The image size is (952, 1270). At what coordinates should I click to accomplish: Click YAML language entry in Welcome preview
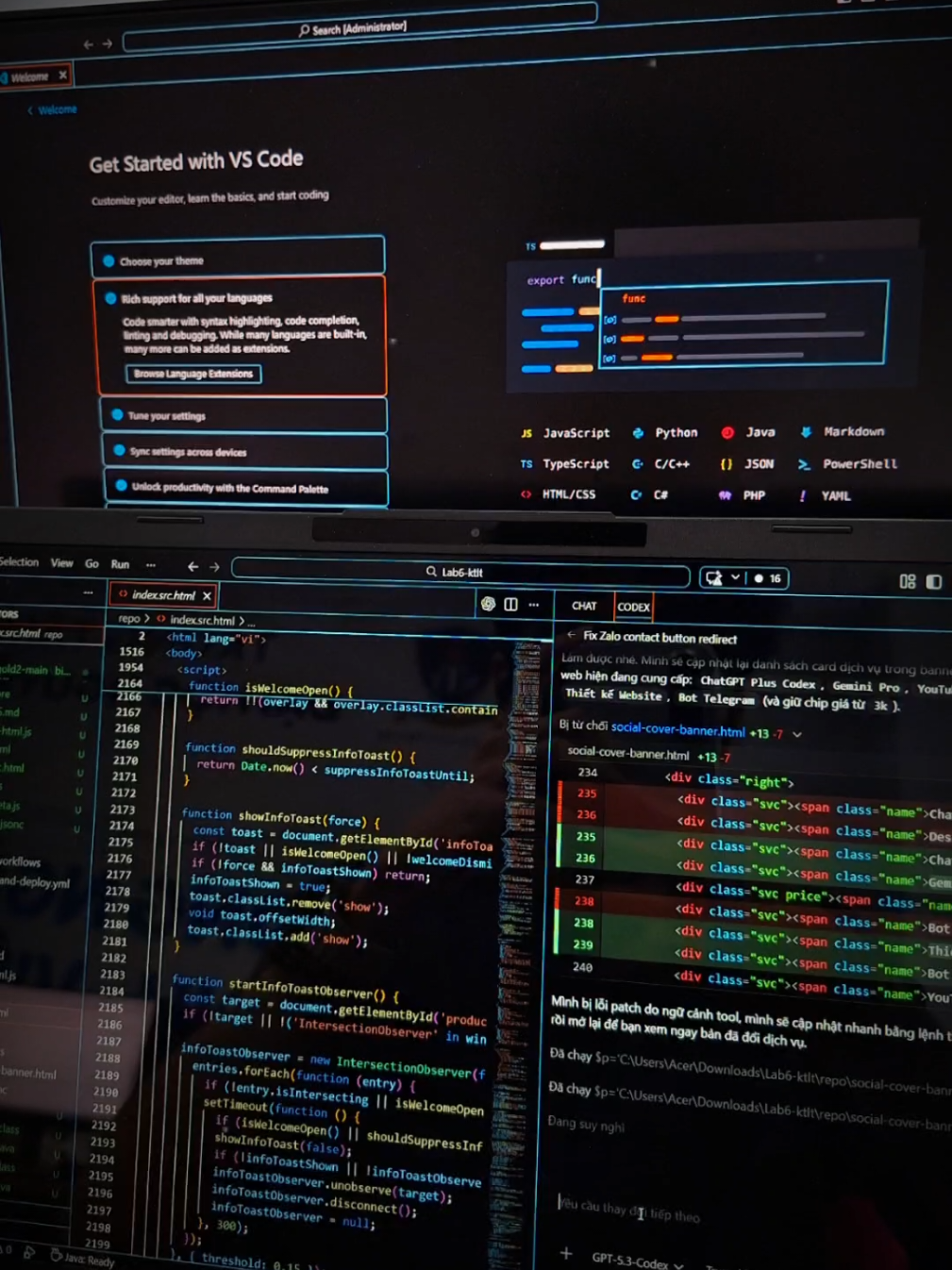point(825,494)
